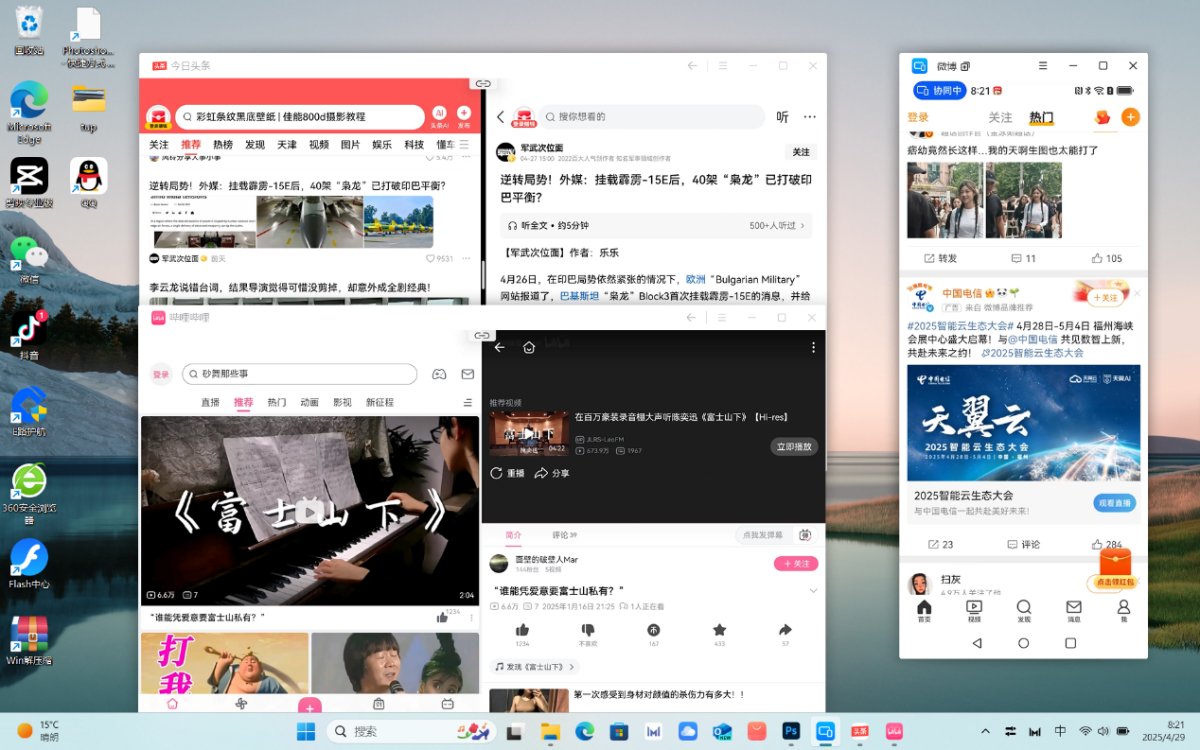Open the Toutiao article more options dots
Screen dimensions: 1200x750
[810, 117]
